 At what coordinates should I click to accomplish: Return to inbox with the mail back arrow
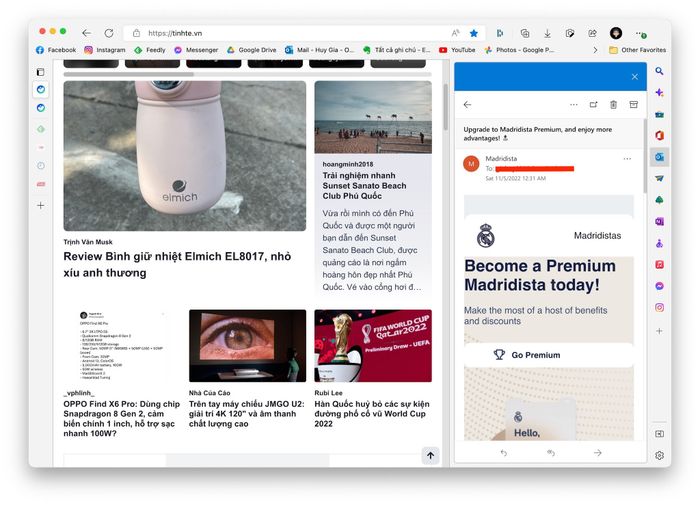[x=467, y=104]
